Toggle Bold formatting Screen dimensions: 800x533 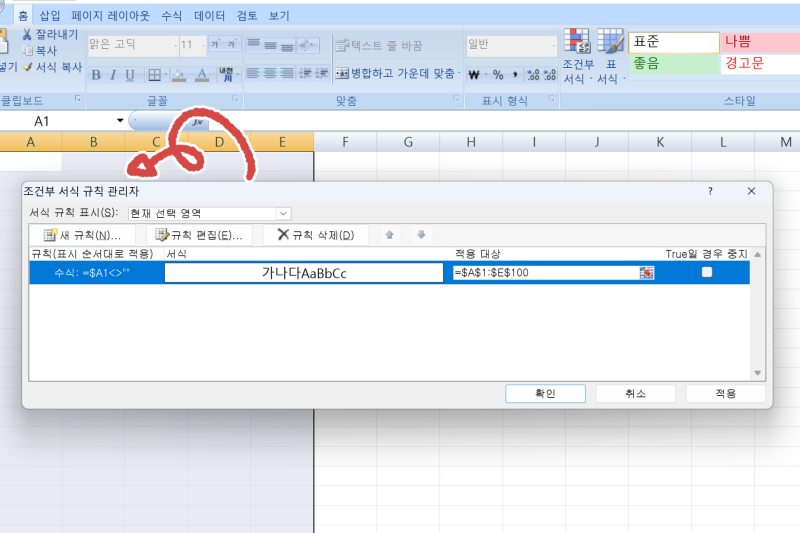click(96, 75)
